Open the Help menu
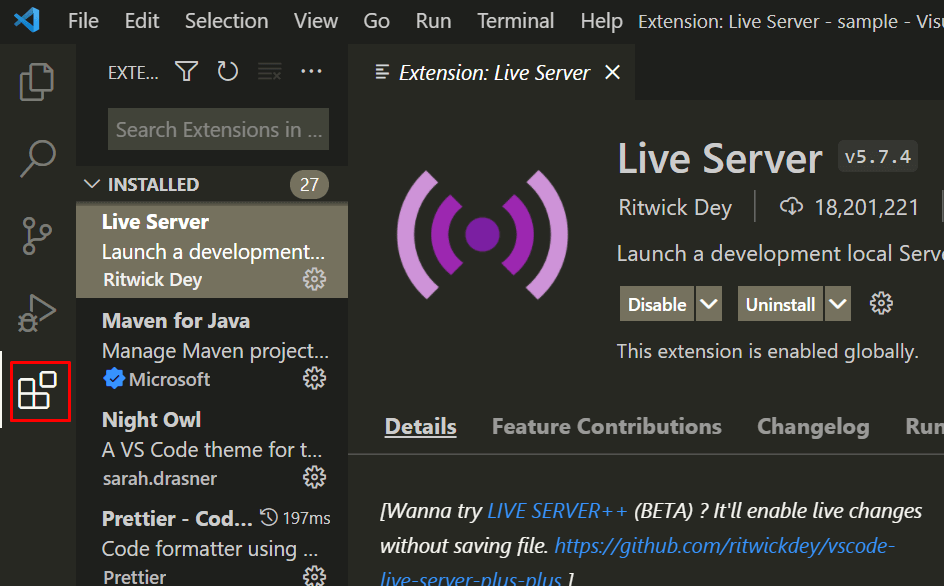 (x=601, y=21)
